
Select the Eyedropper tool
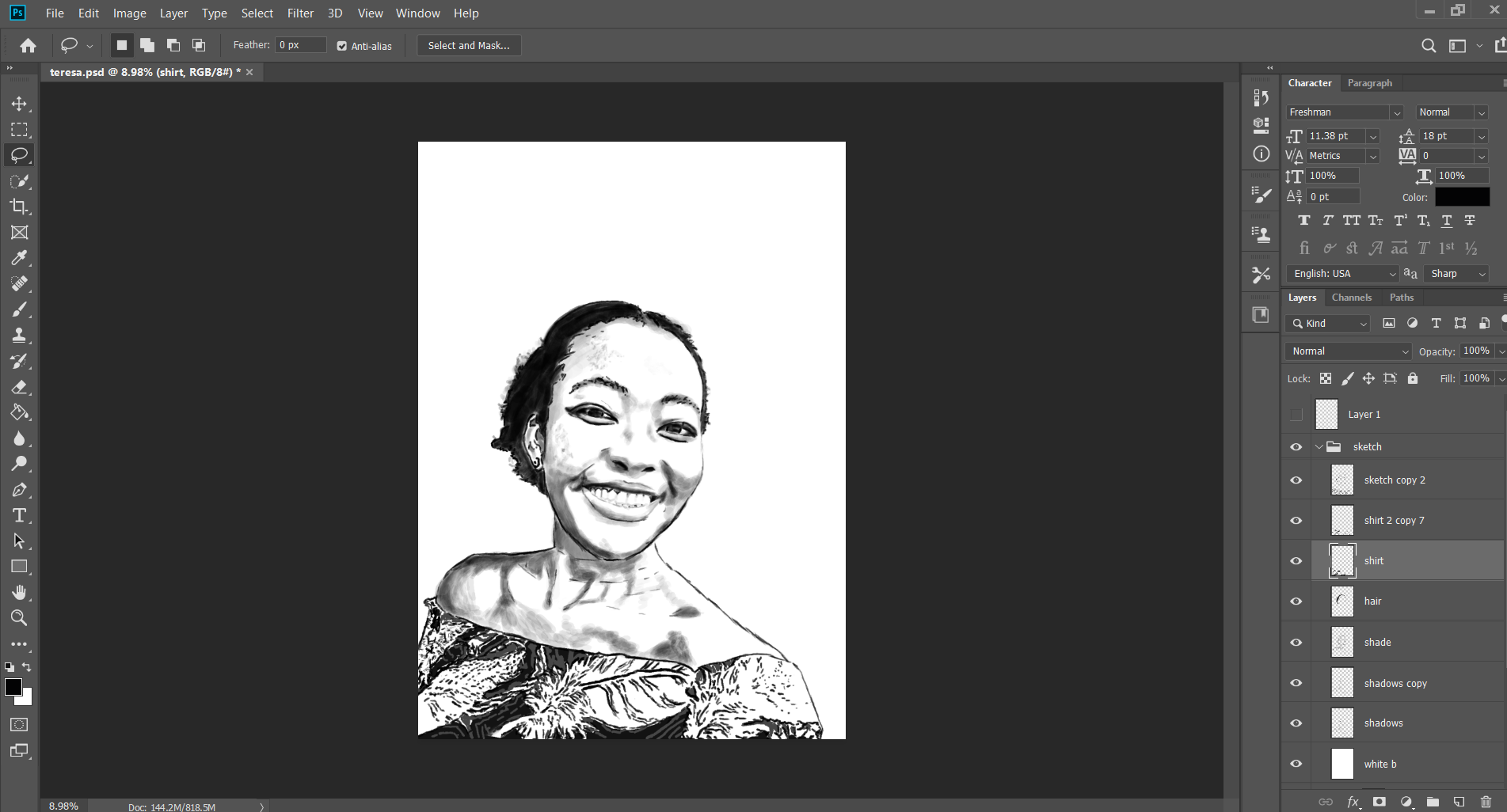pos(20,258)
